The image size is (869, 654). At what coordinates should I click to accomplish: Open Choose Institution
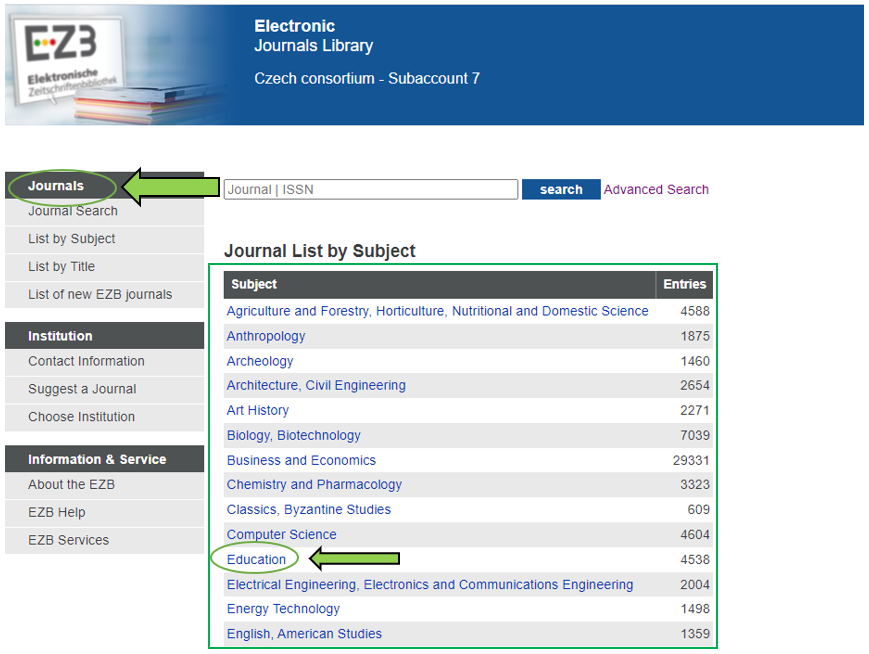click(x=81, y=417)
